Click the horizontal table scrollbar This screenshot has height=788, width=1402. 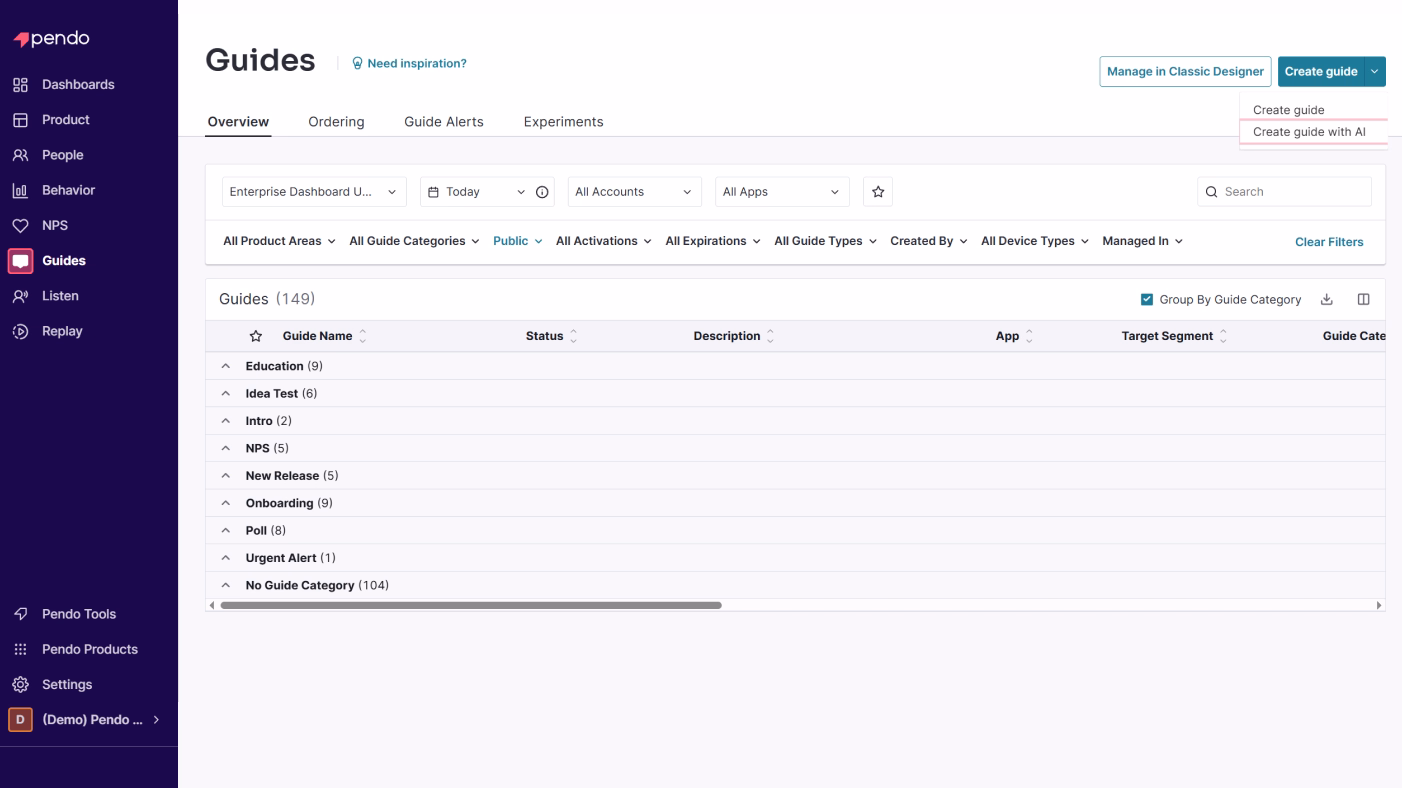470,605
